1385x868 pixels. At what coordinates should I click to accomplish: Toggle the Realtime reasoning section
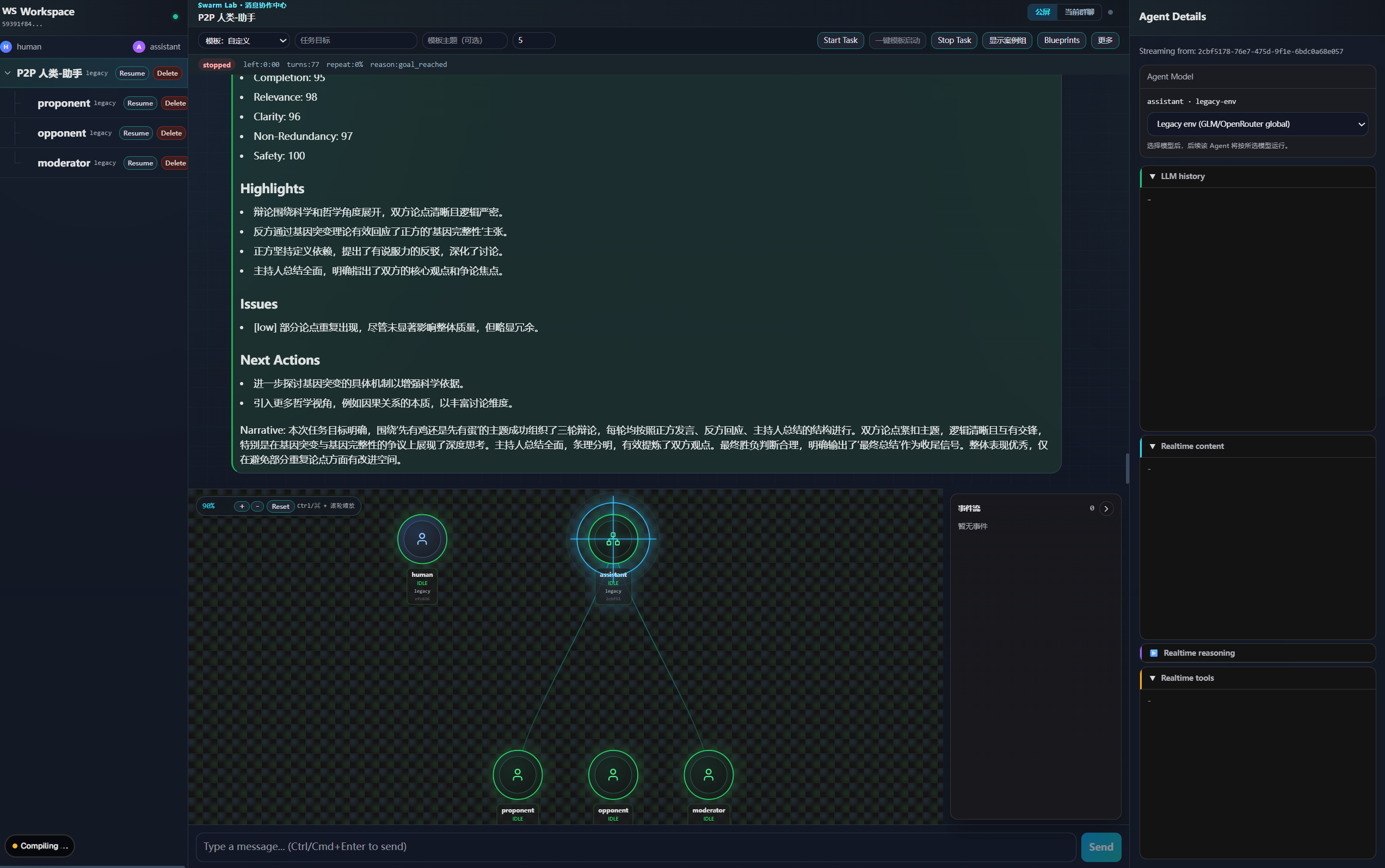[x=1197, y=652]
